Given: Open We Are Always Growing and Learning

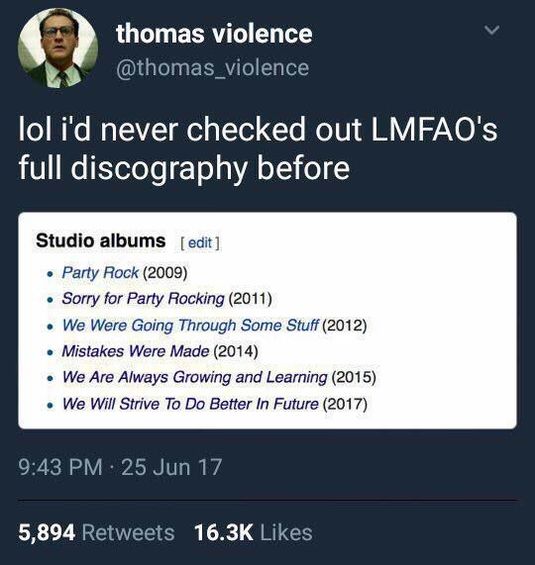Looking at the screenshot, I should tap(195, 377).
